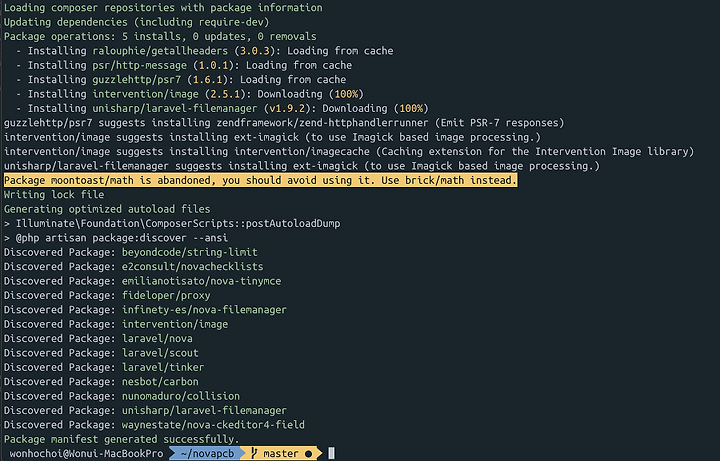Viewport: 720px width, 461px height.
Task: Click 100% on the laravel-filemanager download line
Action: point(411,108)
